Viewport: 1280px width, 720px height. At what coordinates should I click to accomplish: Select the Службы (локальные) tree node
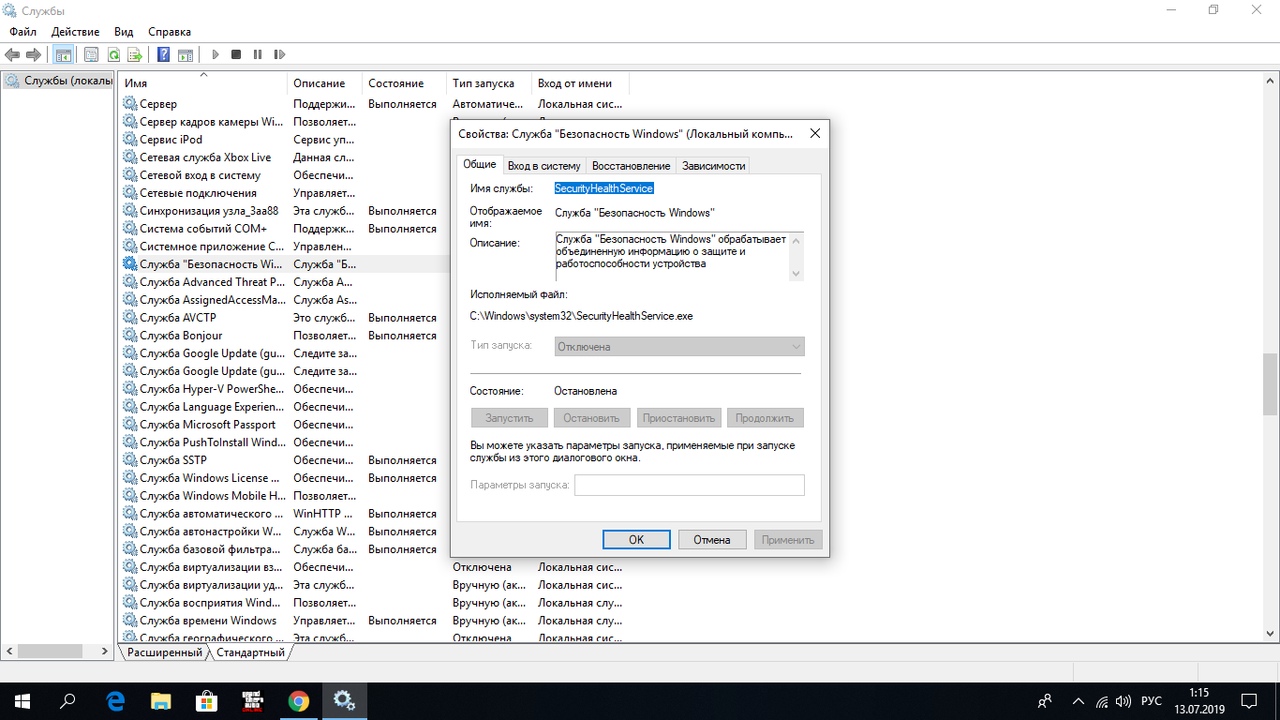click(58, 80)
